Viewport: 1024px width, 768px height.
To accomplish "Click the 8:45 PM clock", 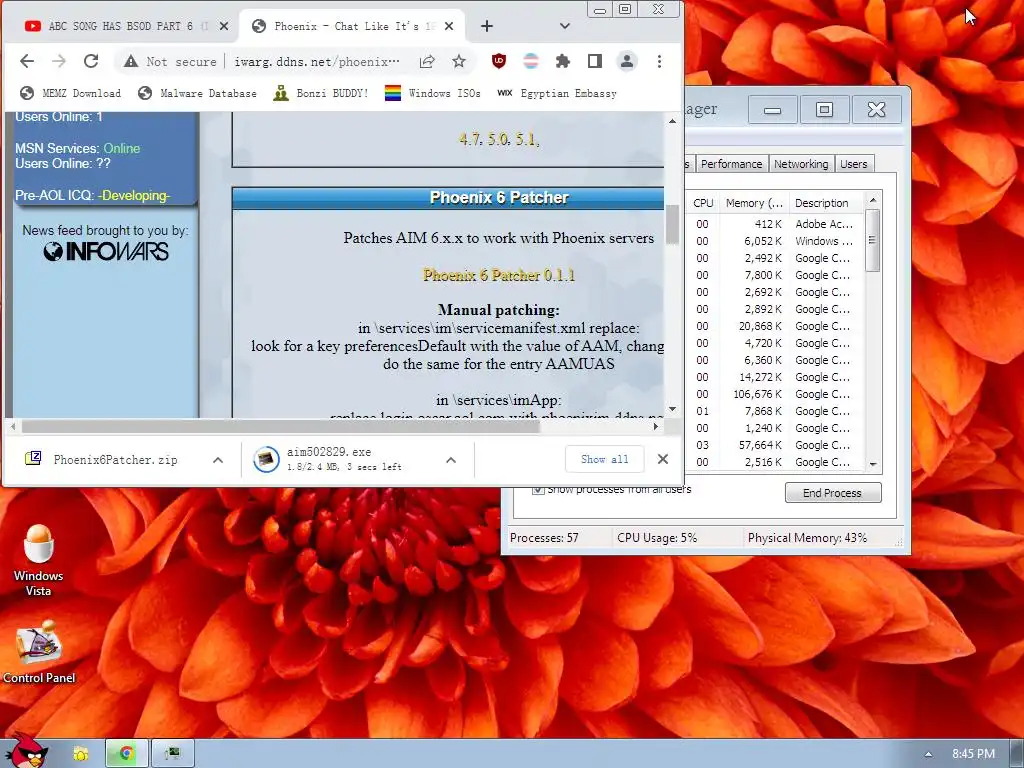I will click(973, 754).
